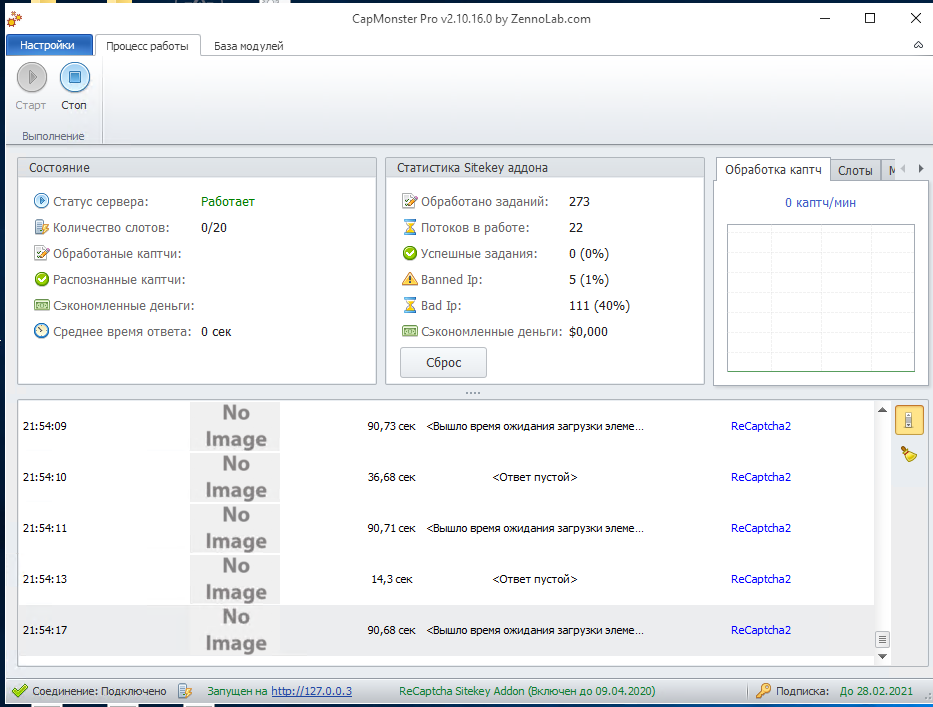Click No Image thumbnail at 21:54:11

point(235,528)
